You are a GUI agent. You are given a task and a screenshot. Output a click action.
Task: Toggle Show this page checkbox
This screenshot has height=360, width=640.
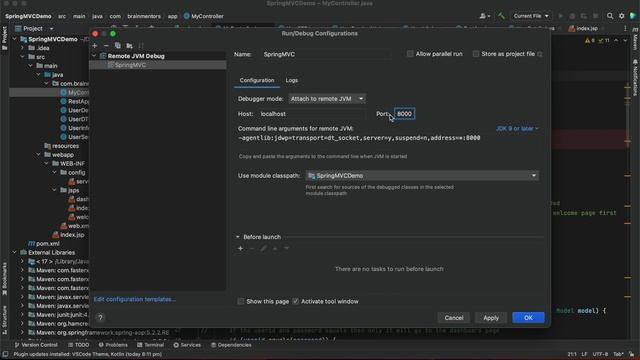[241, 301]
